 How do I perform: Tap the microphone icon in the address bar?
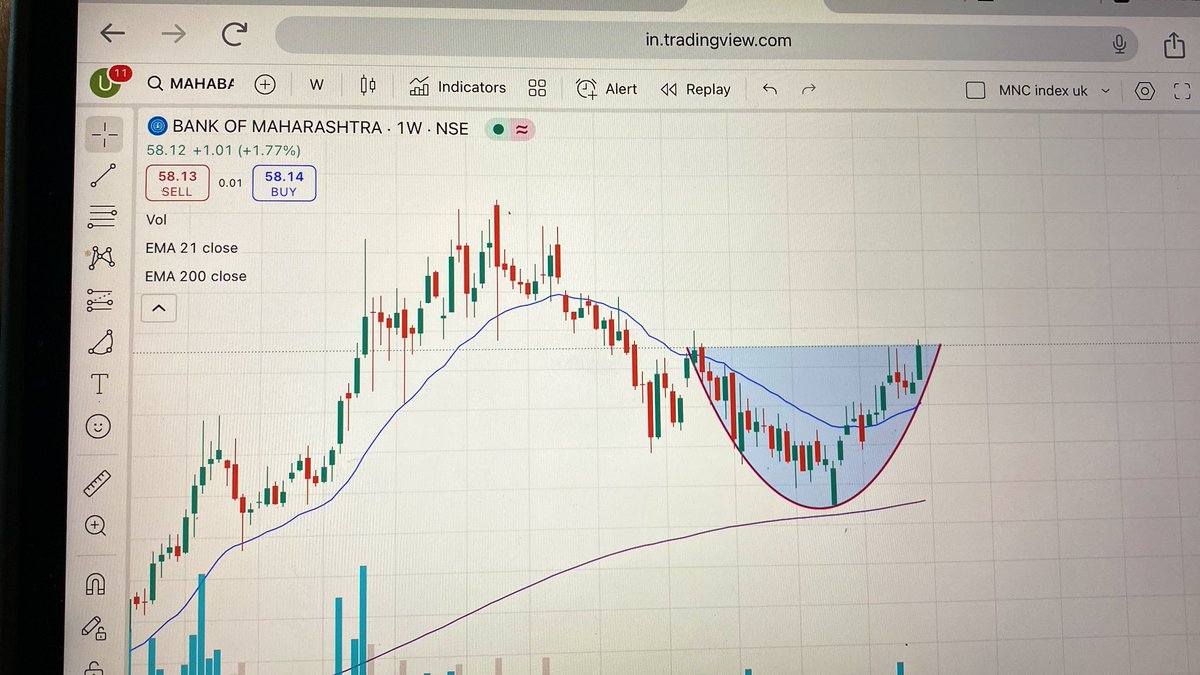coord(1119,43)
